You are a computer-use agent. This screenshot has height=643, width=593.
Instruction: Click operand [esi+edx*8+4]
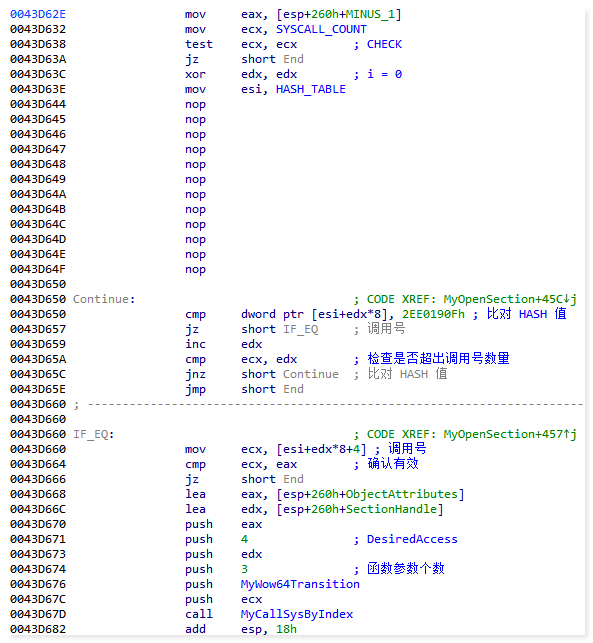321,449
